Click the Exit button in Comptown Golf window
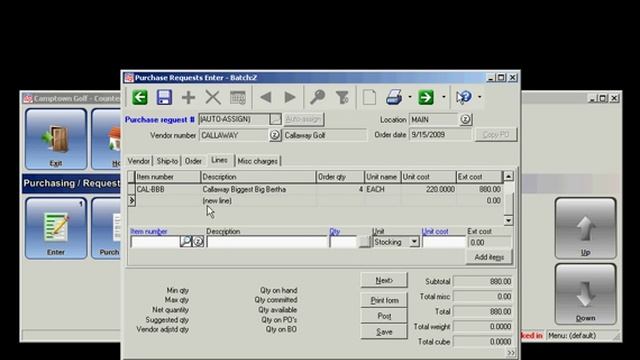640x360 pixels. [x=56, y=139]
